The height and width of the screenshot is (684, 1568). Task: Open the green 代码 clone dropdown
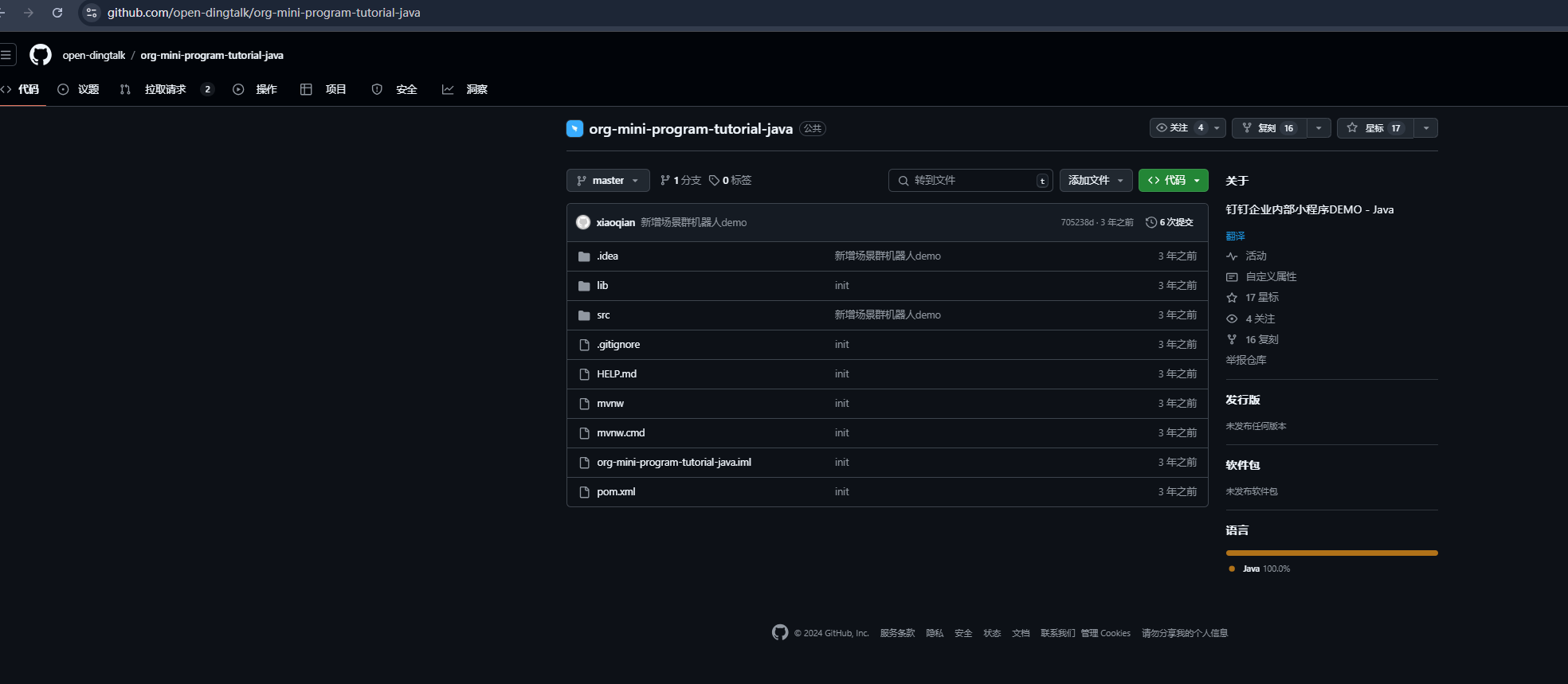1173,181
